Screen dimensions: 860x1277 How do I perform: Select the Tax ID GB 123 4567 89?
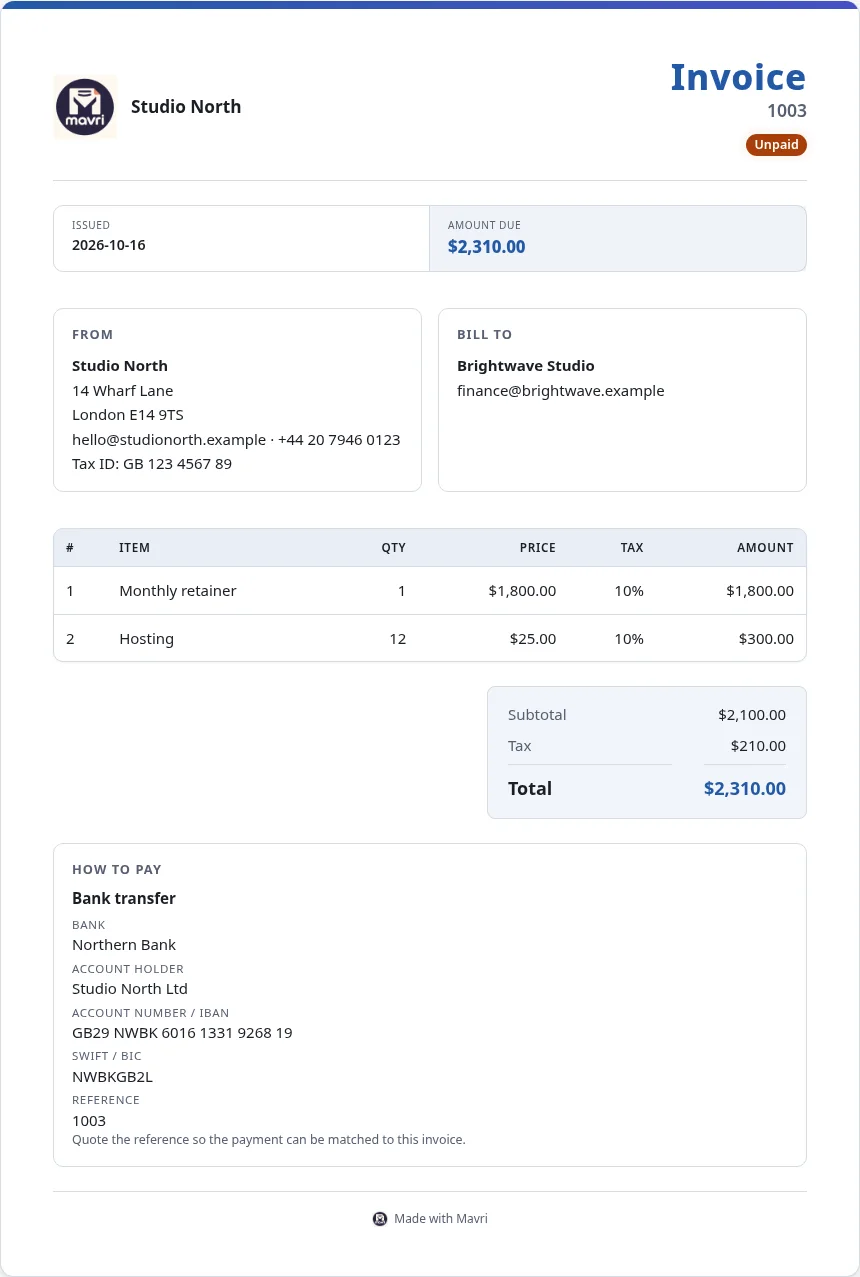(152, 464)
